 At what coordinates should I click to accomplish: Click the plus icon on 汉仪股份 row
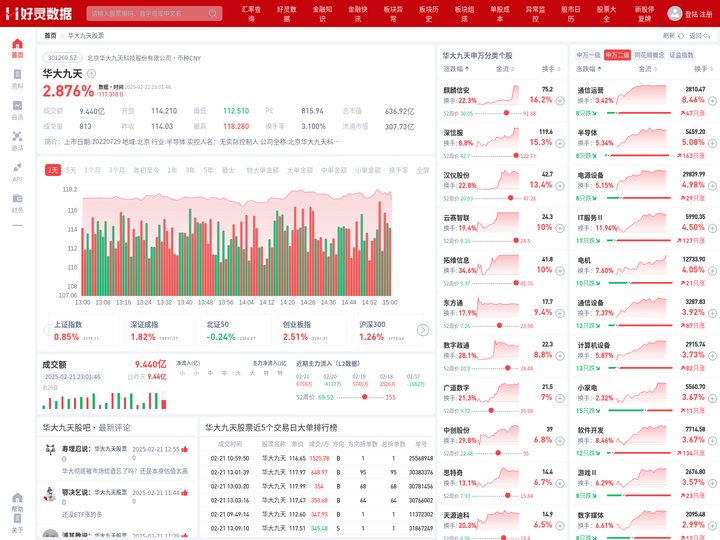560,186
